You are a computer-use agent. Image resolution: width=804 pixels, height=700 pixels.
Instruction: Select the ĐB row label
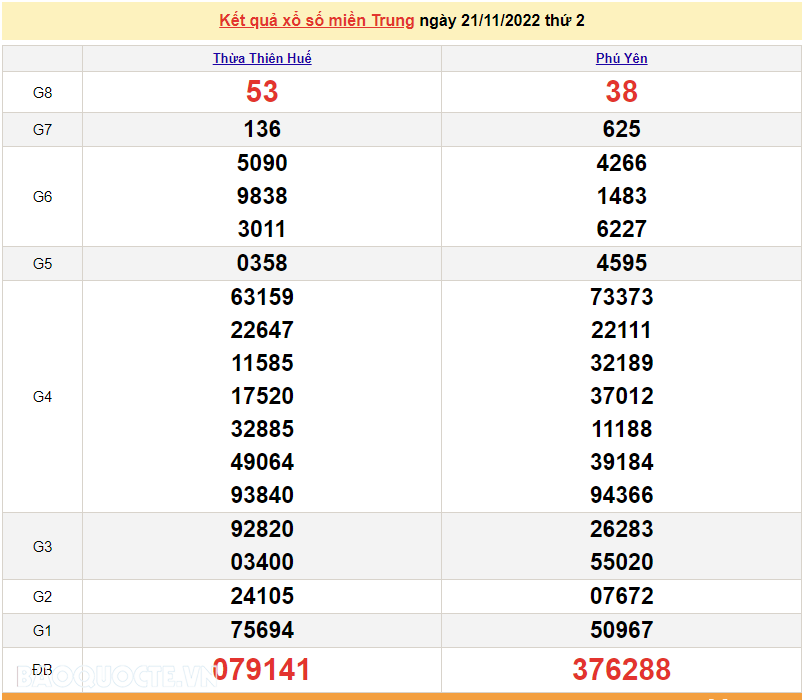pyautogui.click(x=42, y=668)
